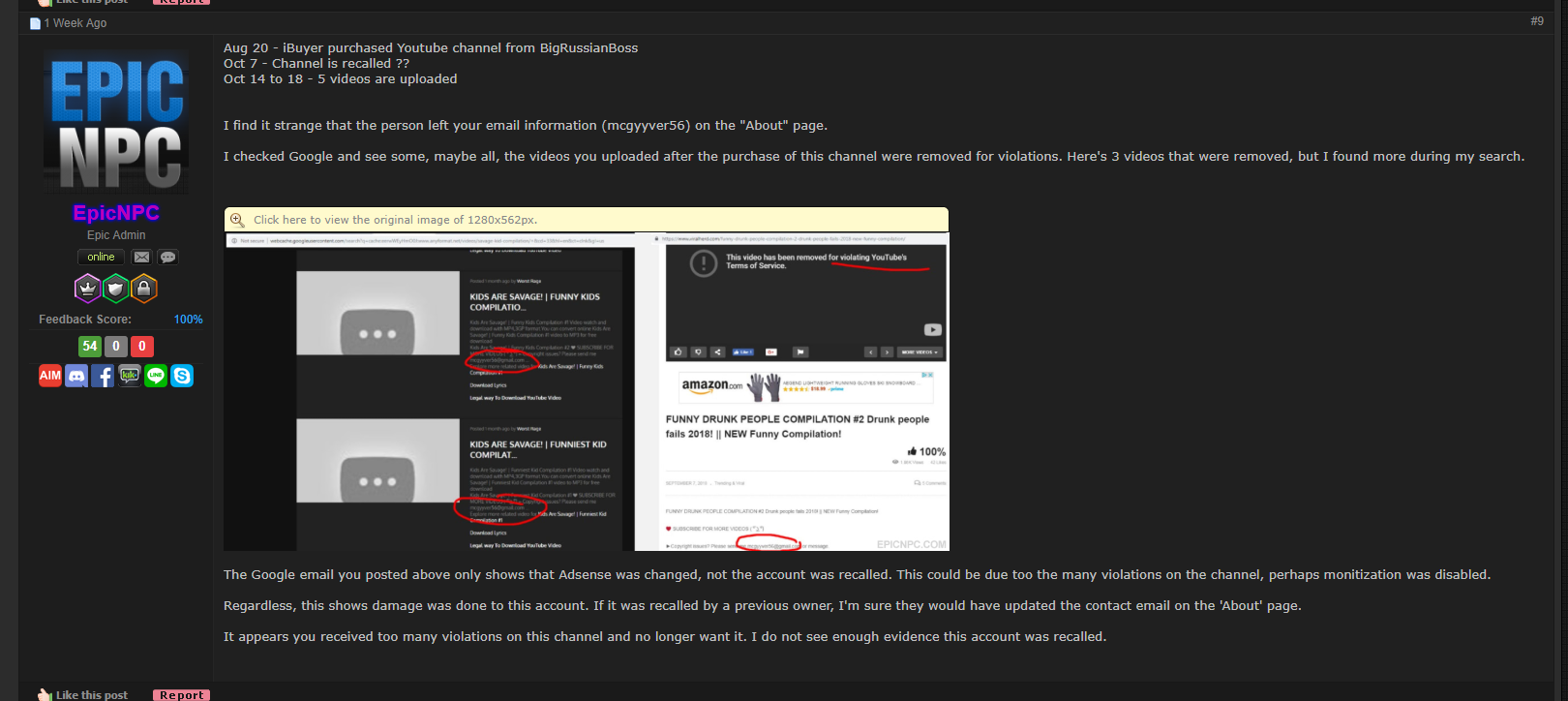1568x701 pixels.
Task: Click the post date page icon
Action: coord(35,23)
